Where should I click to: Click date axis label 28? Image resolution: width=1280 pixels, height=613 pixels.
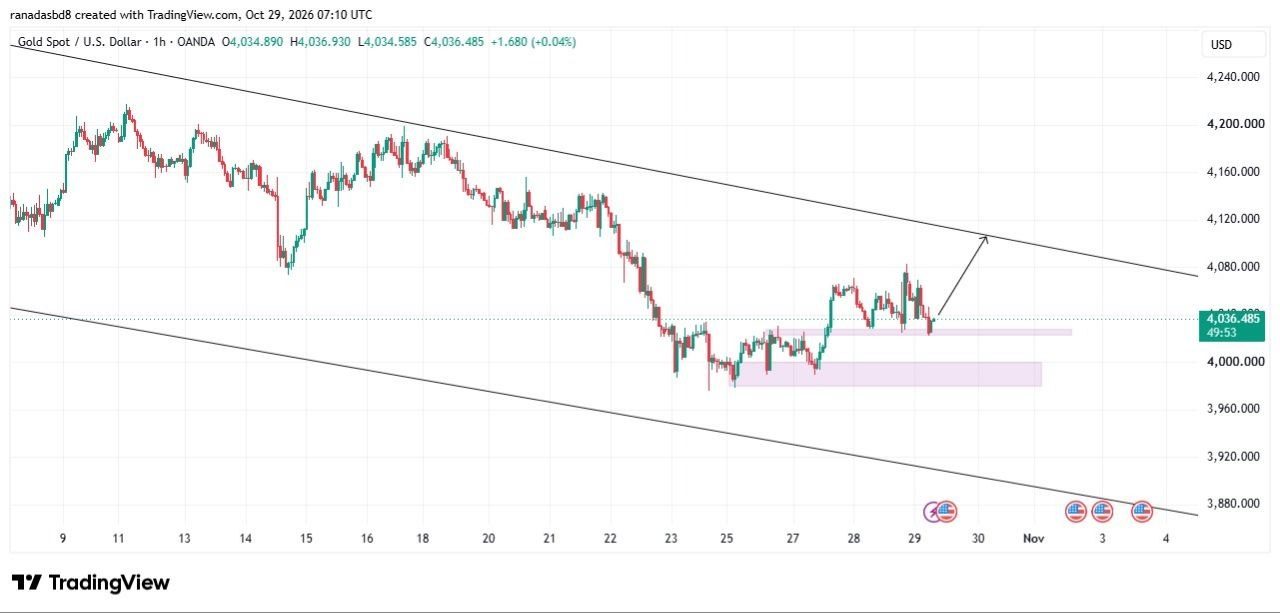click(853, 538)
